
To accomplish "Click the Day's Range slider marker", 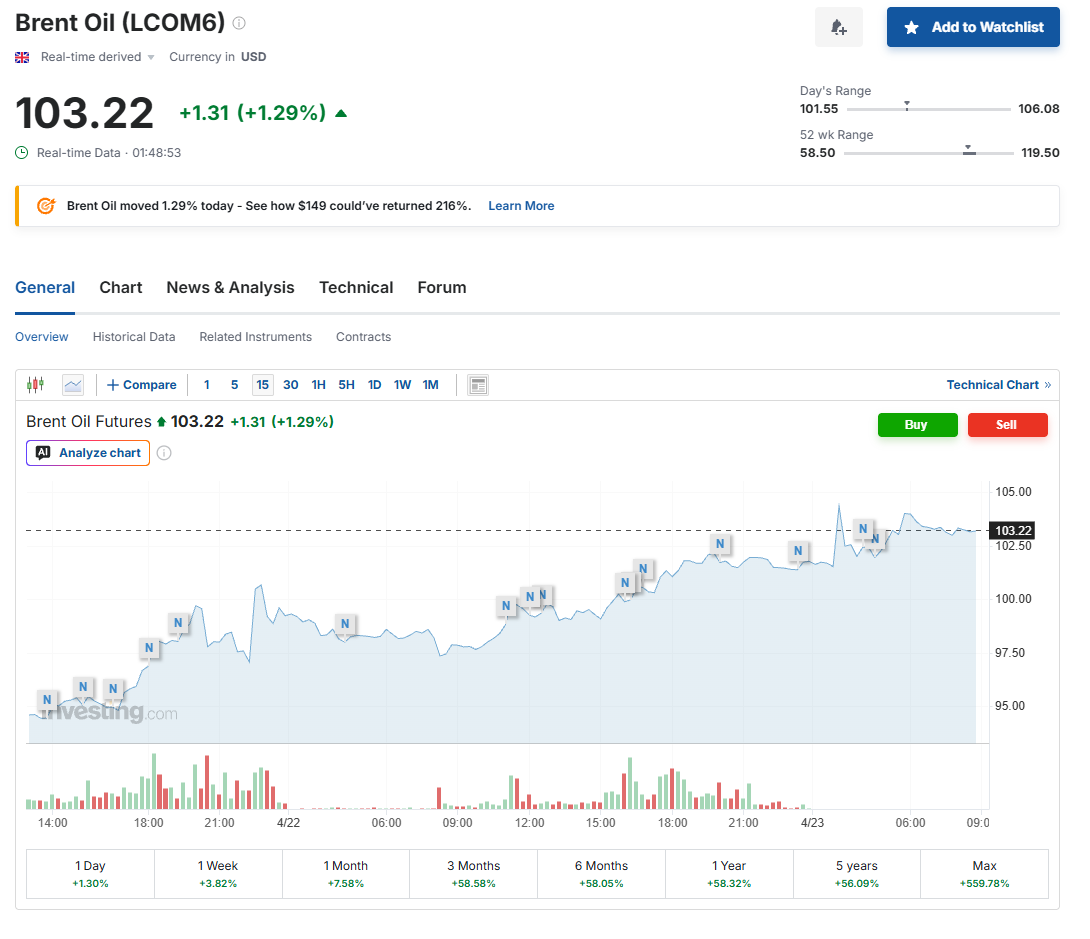I will click(906, 105).
